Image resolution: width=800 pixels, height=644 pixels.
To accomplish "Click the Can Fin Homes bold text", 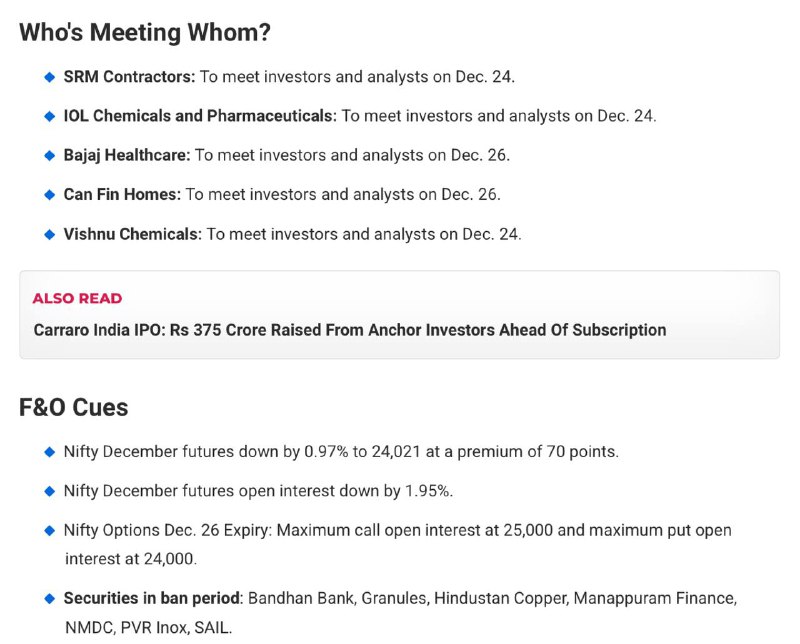I will (122, 195).
